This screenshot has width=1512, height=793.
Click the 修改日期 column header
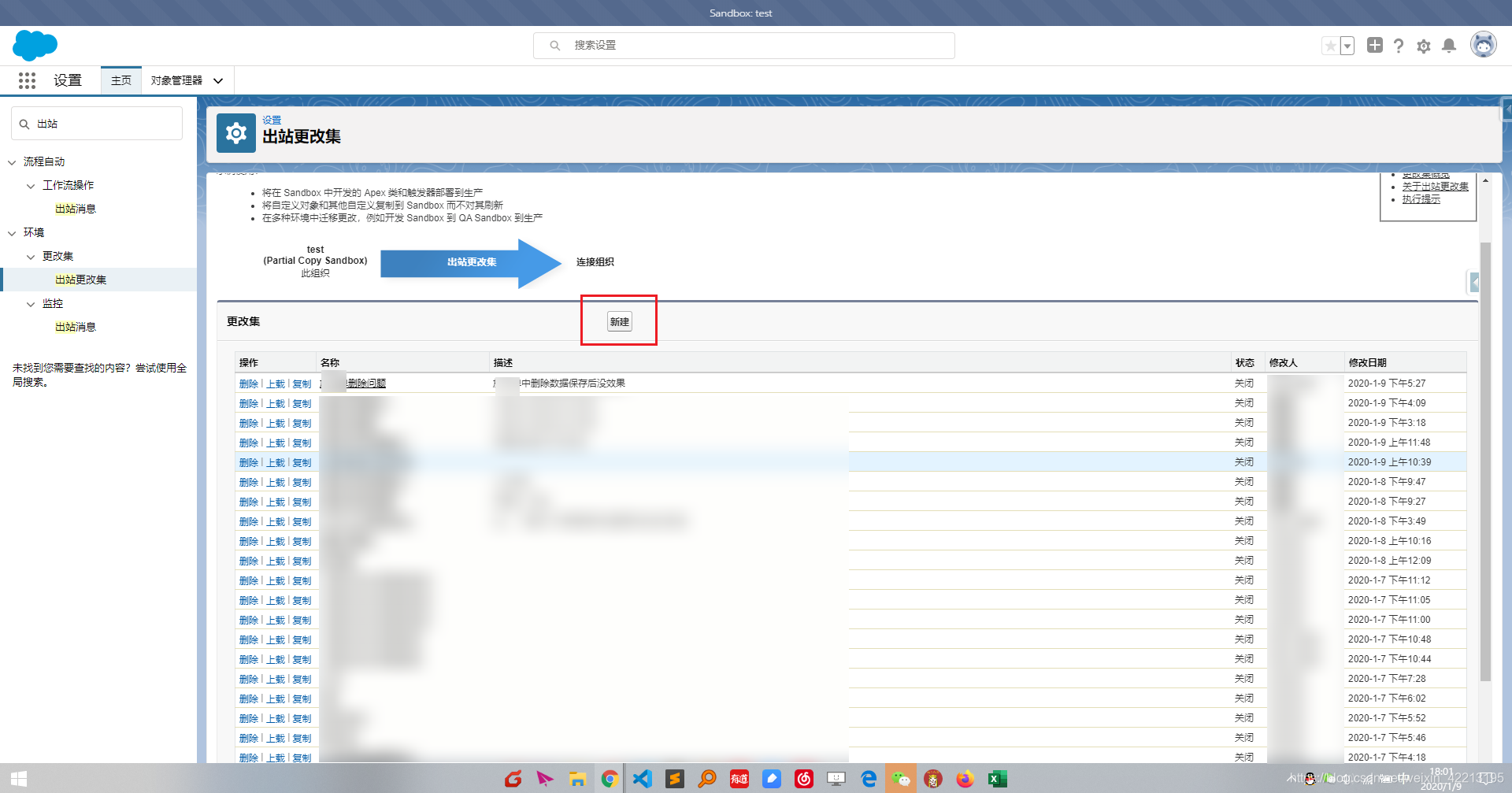(x=1367, y=363)
